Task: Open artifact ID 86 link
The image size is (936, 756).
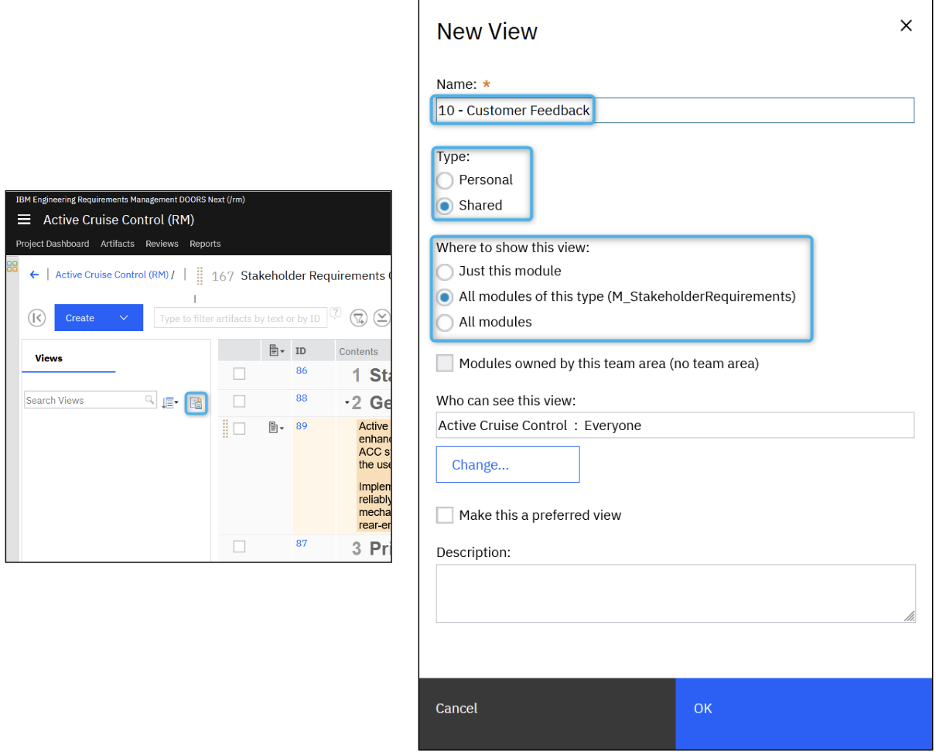Action: pyautogui.click(x=301, y=371)
